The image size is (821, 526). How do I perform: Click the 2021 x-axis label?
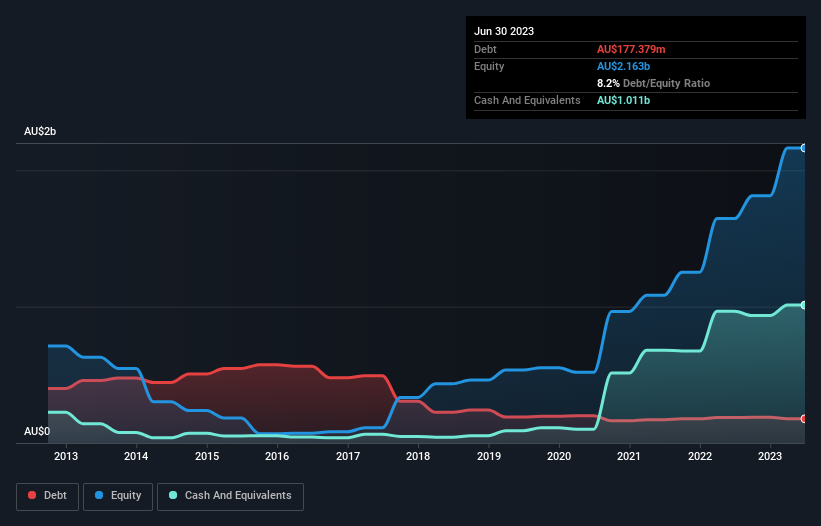click(x=629, y=456)
